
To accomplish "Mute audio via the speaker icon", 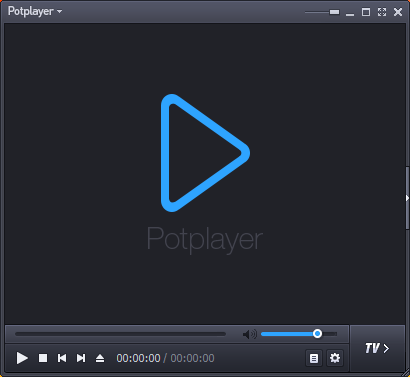I will (249, 334).
